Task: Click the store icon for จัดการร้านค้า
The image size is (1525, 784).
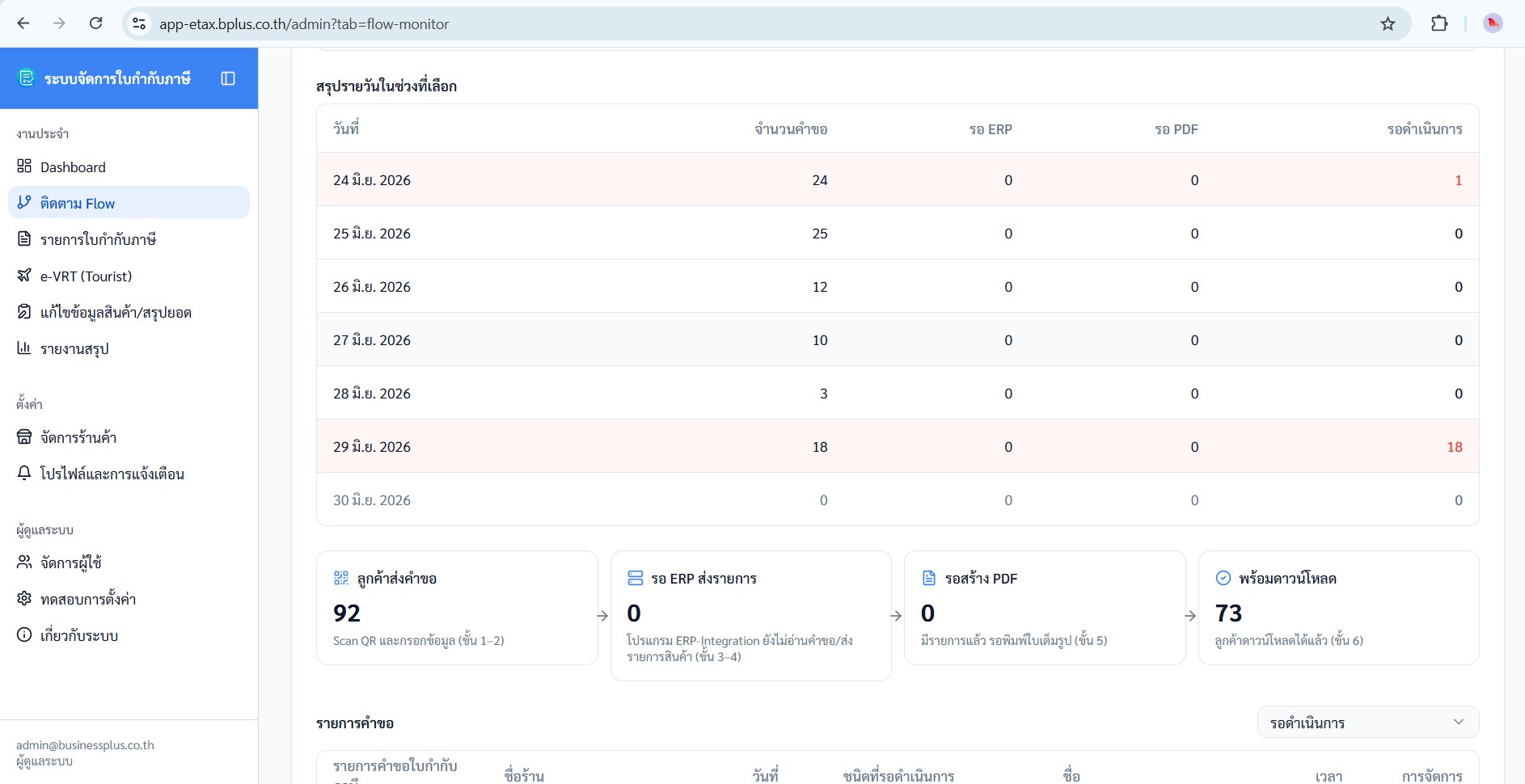Action: click(x=24, y=437)
